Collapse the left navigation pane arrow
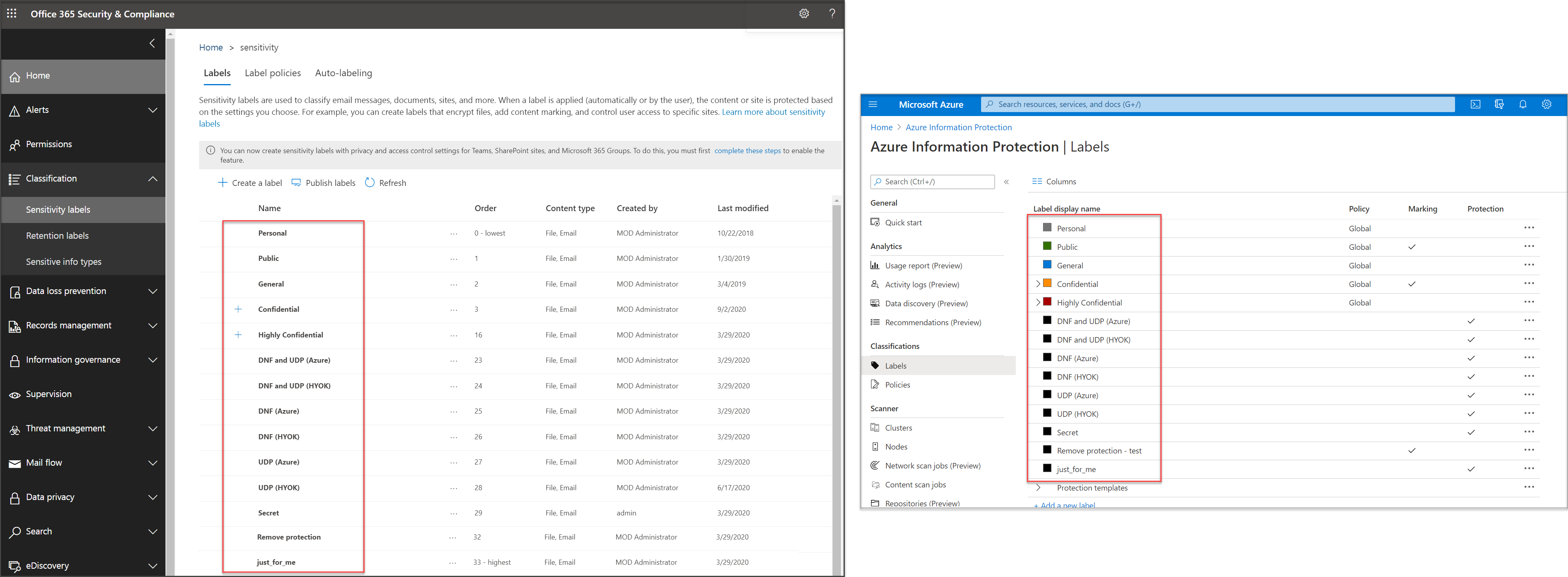This screenshot has width=1568, height=577. [x=152, y=43]
